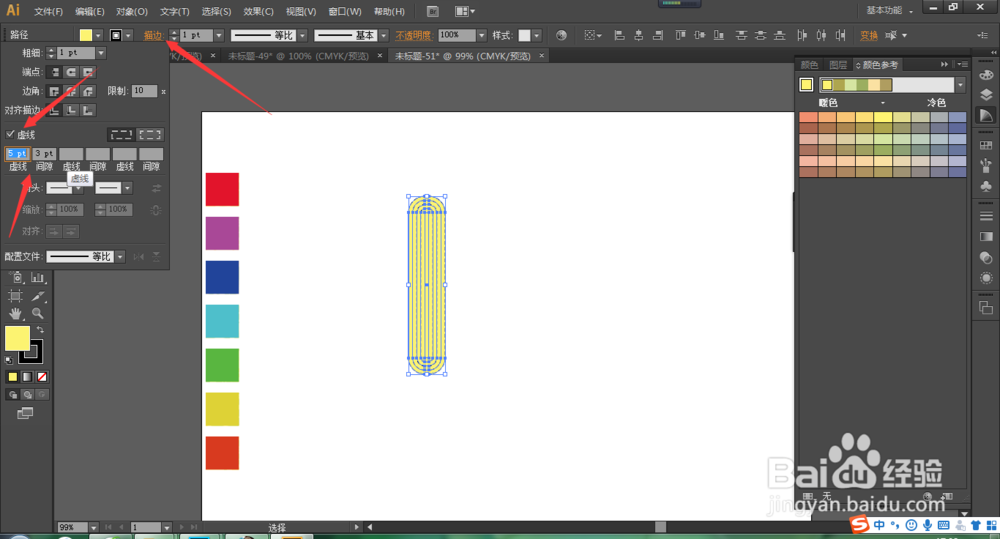Switch to the 图层 panel tab
This screenshot has width=1000, height=539.
tap(838, 65)
